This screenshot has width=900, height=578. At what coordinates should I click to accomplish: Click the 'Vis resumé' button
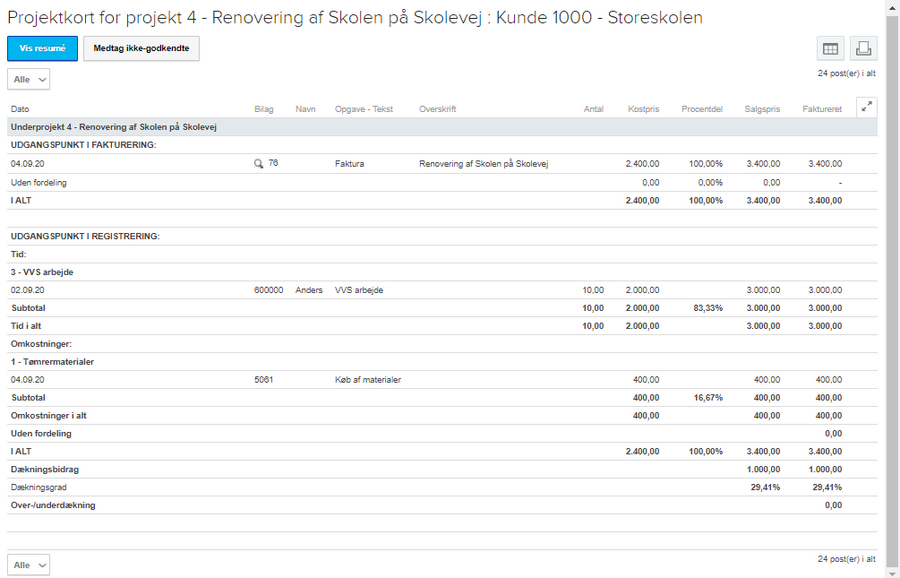(x=42, y=48)
